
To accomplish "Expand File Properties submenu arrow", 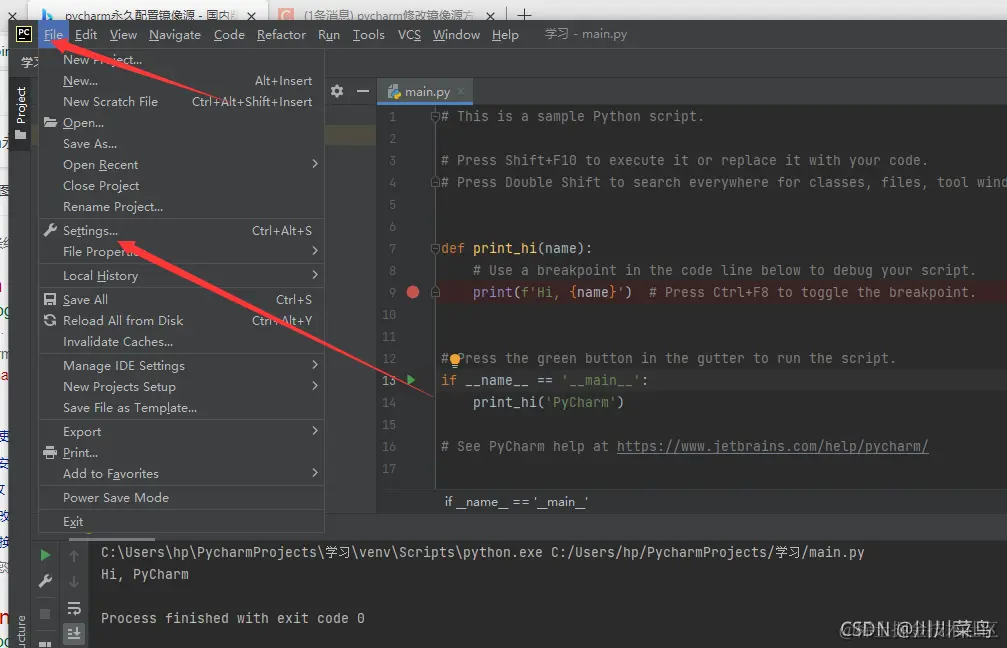I will coord(315,250).
